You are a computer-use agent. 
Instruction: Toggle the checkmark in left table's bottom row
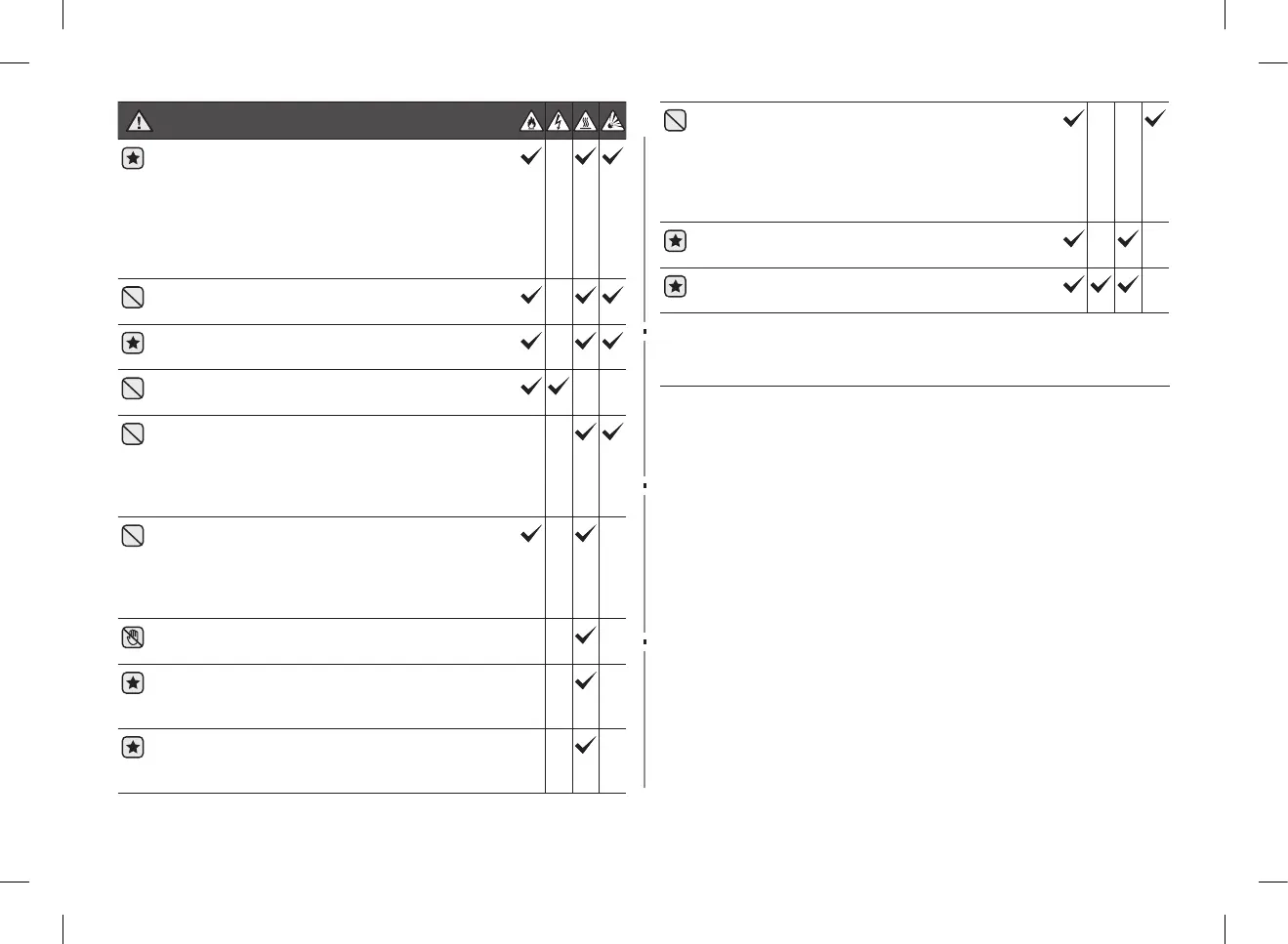point(585,746)
